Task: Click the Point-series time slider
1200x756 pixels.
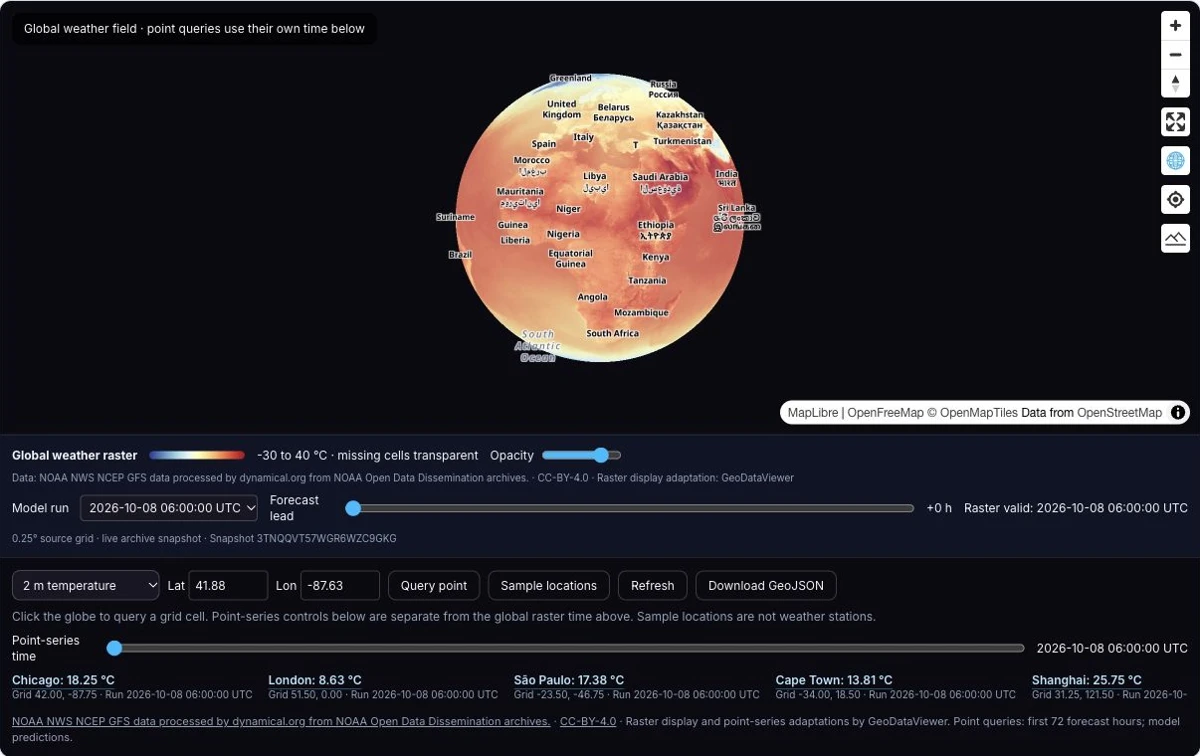Action: 566,648
